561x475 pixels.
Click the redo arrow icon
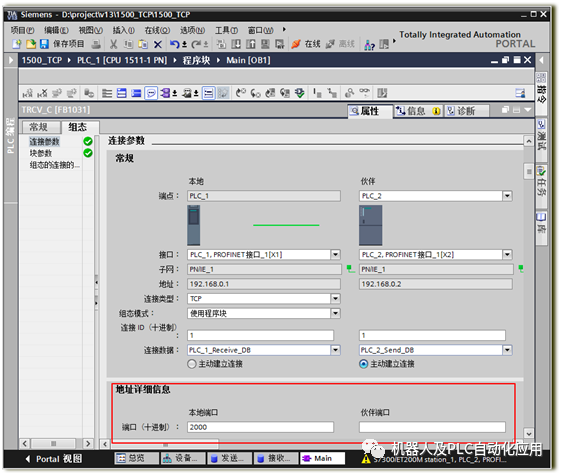pos(196,44)
